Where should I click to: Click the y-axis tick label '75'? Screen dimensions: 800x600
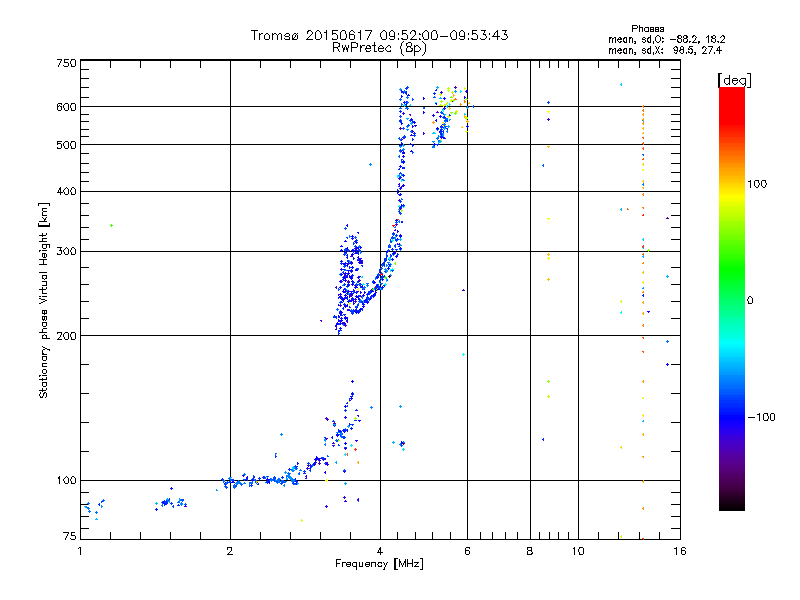click(70, 536)
